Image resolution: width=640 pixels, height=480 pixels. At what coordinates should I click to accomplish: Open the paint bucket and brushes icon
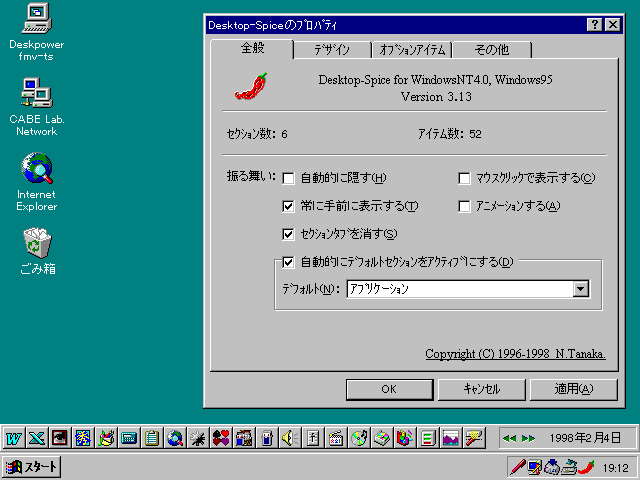pyautogui.click(x=106, y=438)
